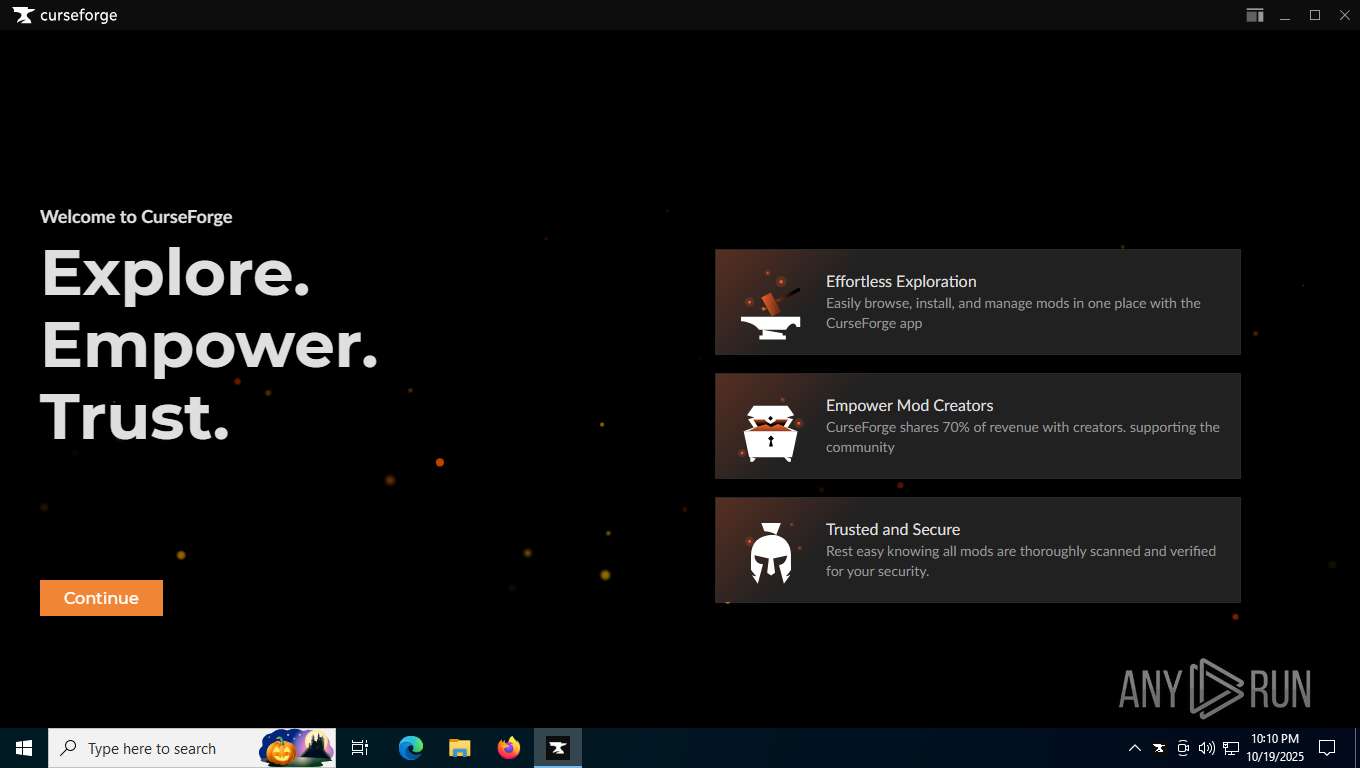Click the CurseForge taskbar icon
Screen dimensions: 1360x768
pyautogui.click(x=558, y=748)
